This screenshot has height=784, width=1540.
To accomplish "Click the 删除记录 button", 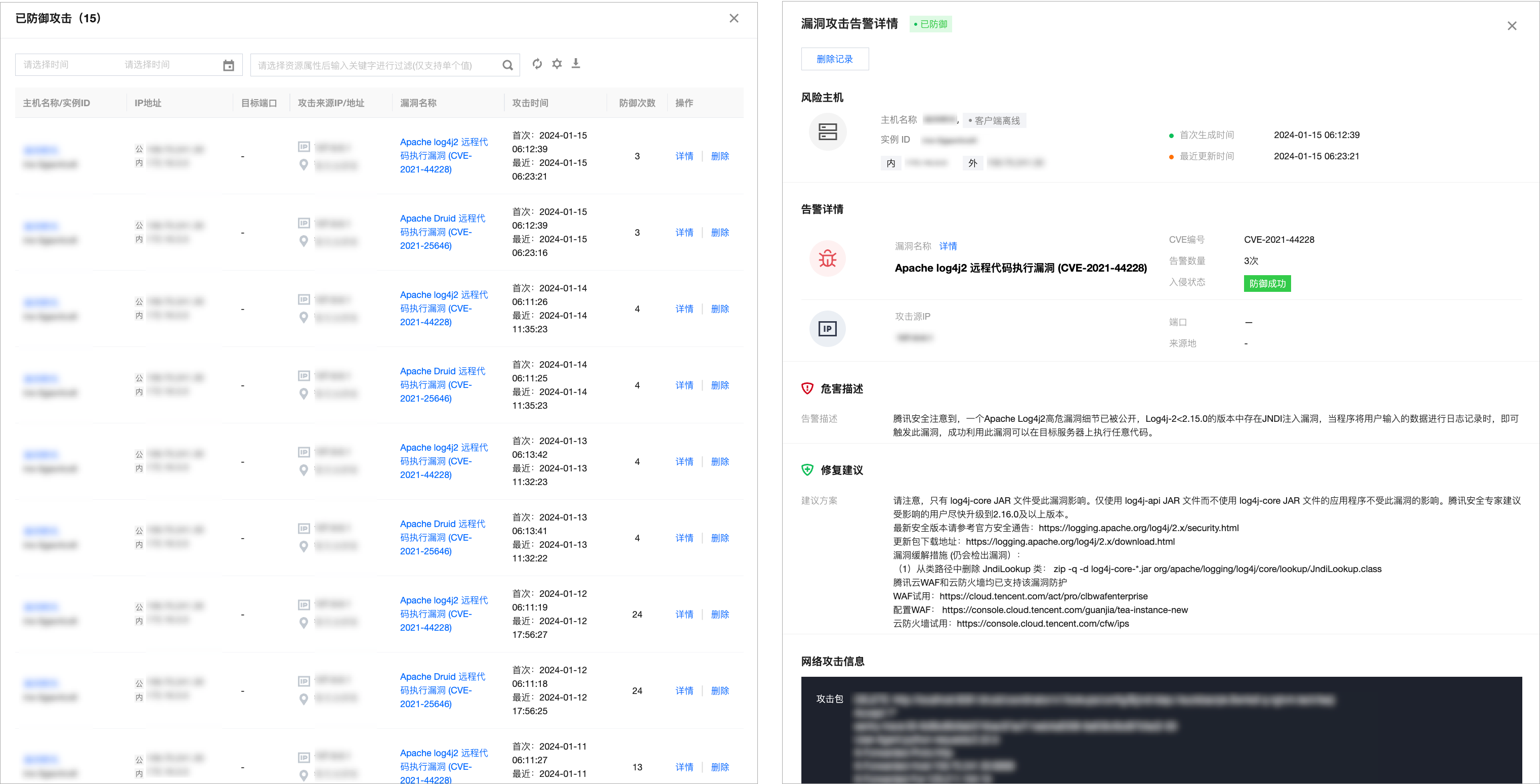I will tap(835, 59).
